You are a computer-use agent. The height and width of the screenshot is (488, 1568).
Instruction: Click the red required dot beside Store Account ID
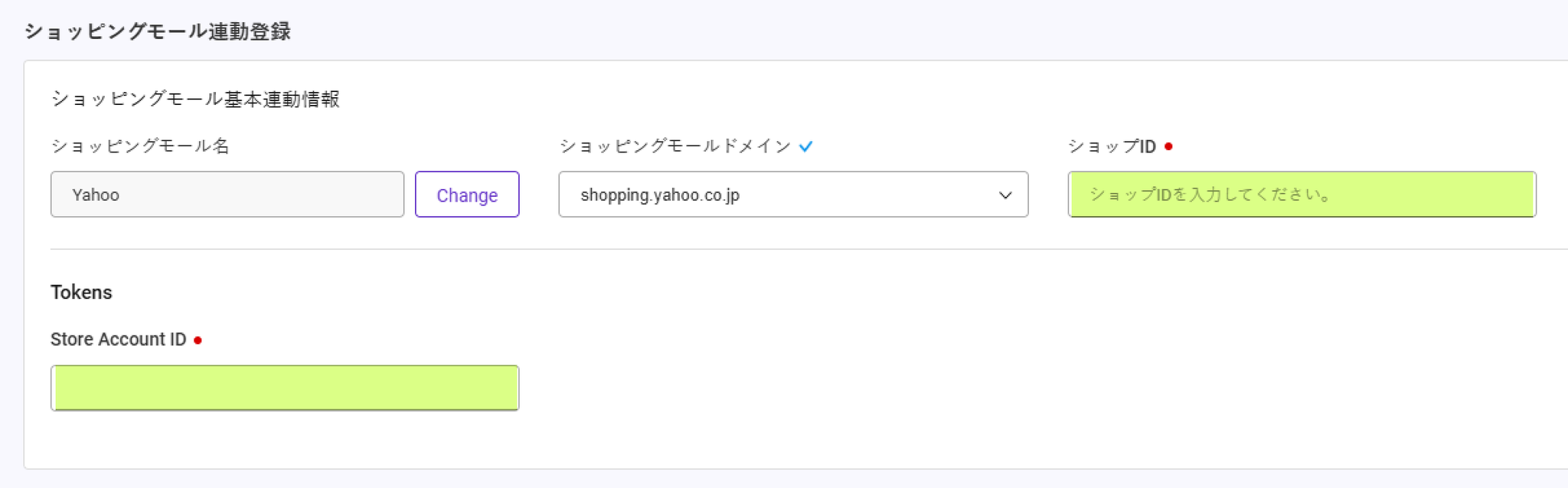(x=198, y=340)
